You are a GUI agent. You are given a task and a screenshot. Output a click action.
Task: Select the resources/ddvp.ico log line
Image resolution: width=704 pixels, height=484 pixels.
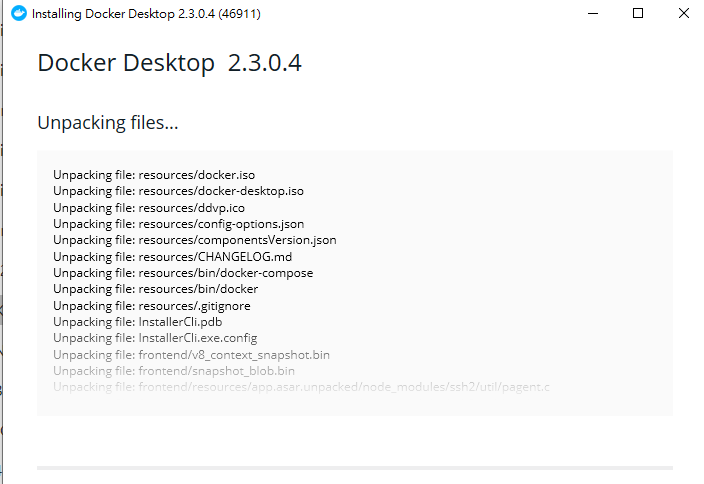point(149,208)
